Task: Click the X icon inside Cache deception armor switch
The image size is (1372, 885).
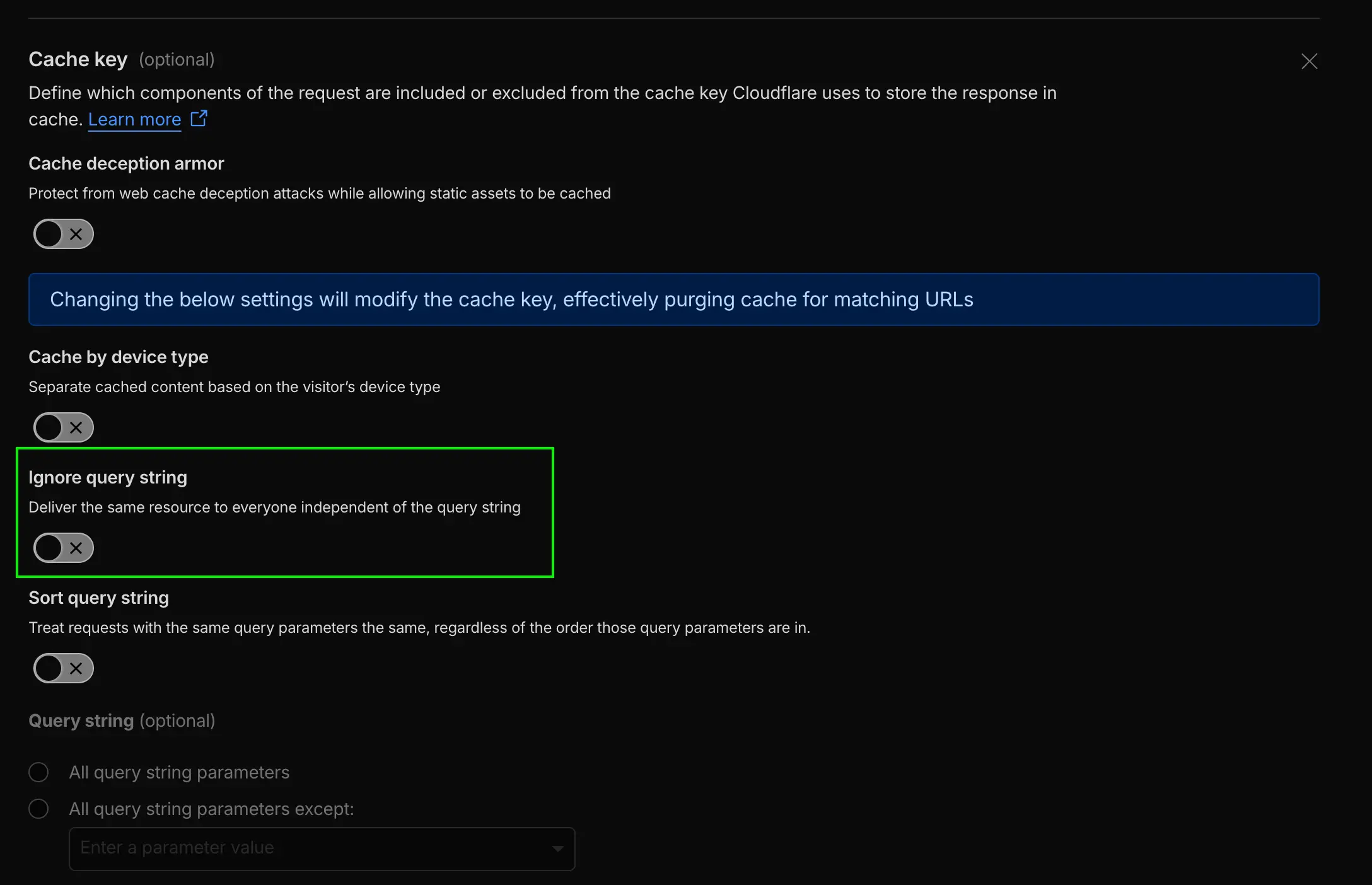Action: click(x=76, y=234)
